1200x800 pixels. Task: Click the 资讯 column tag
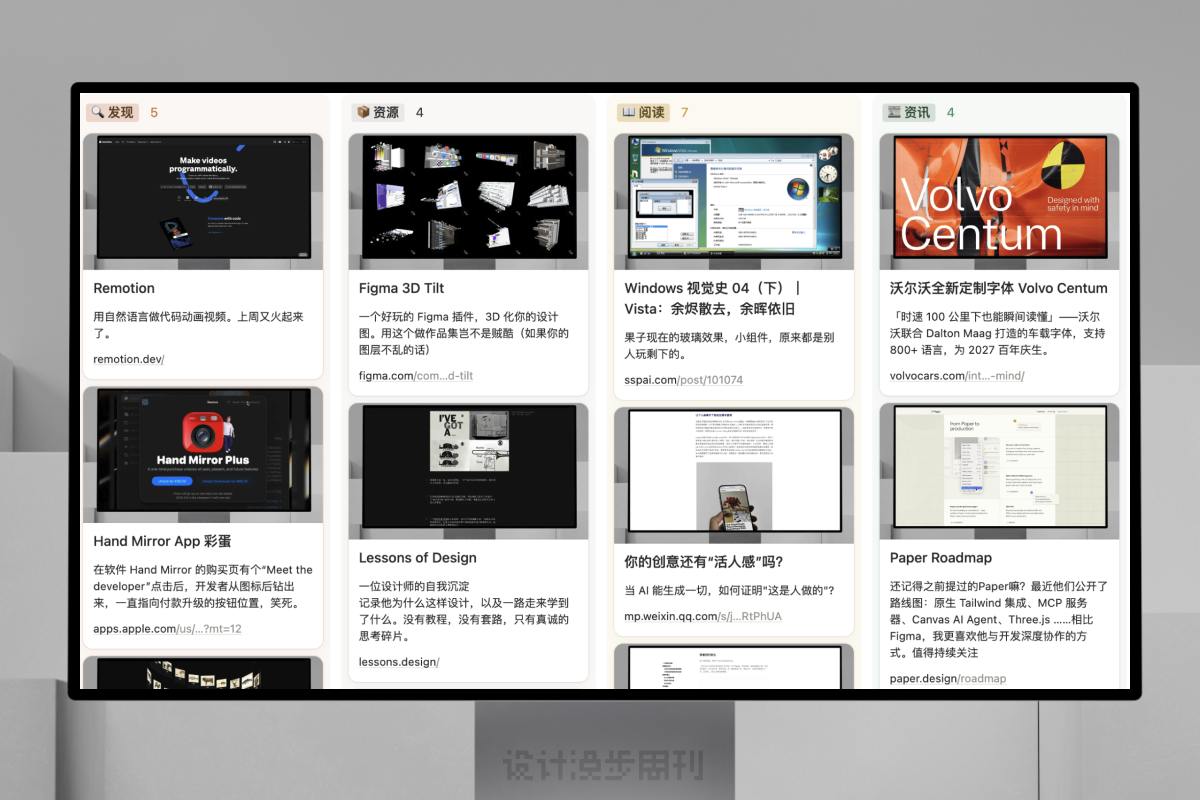(x=908, y=112)
